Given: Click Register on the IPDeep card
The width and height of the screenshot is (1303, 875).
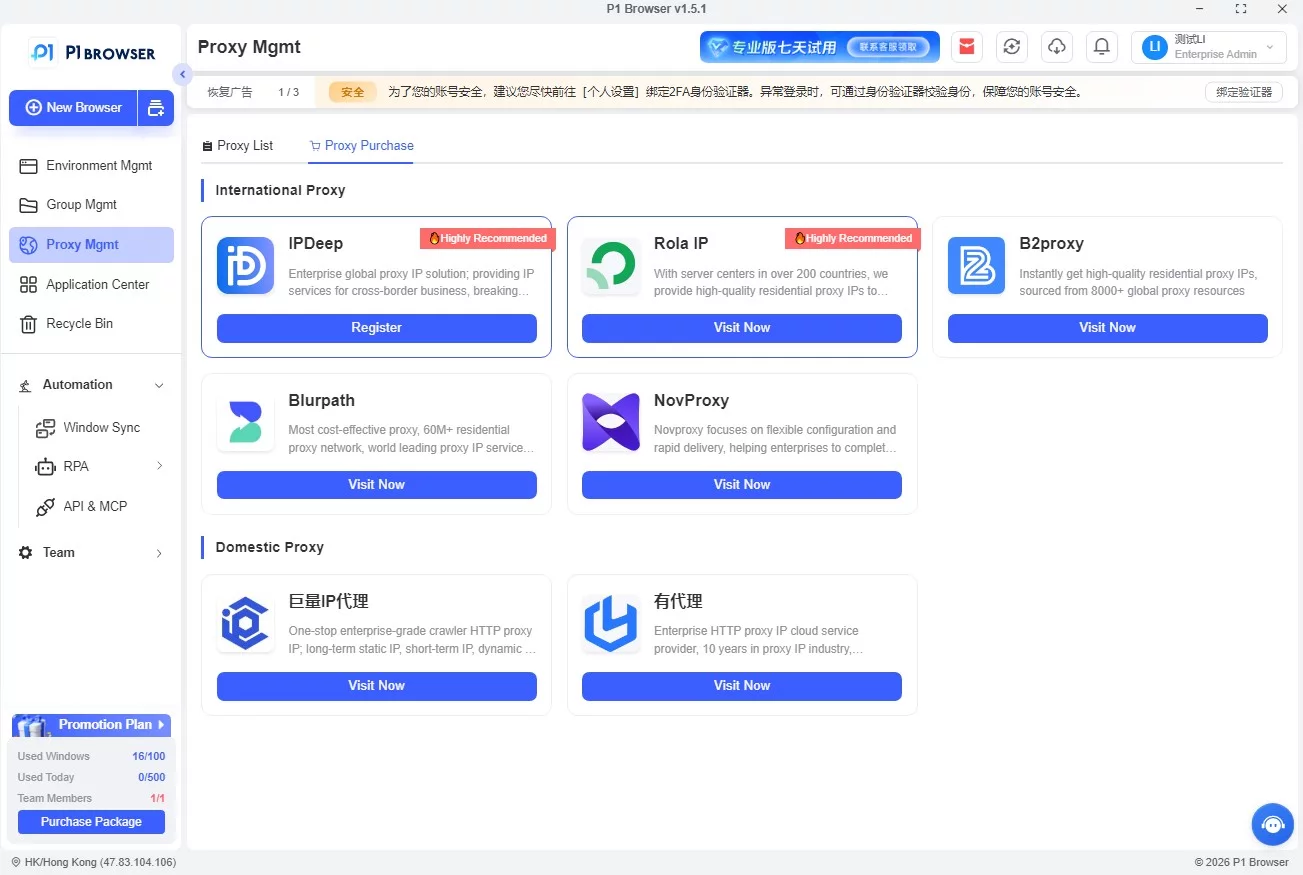Looking at the screenshot, I should [377, 328].
